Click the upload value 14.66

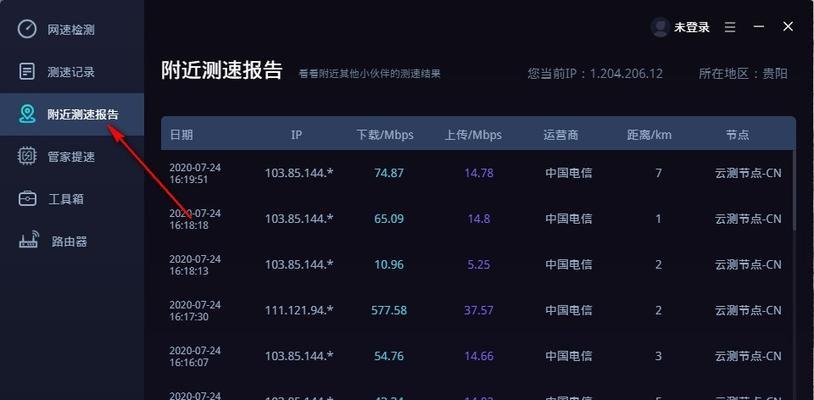click(479, 356)
